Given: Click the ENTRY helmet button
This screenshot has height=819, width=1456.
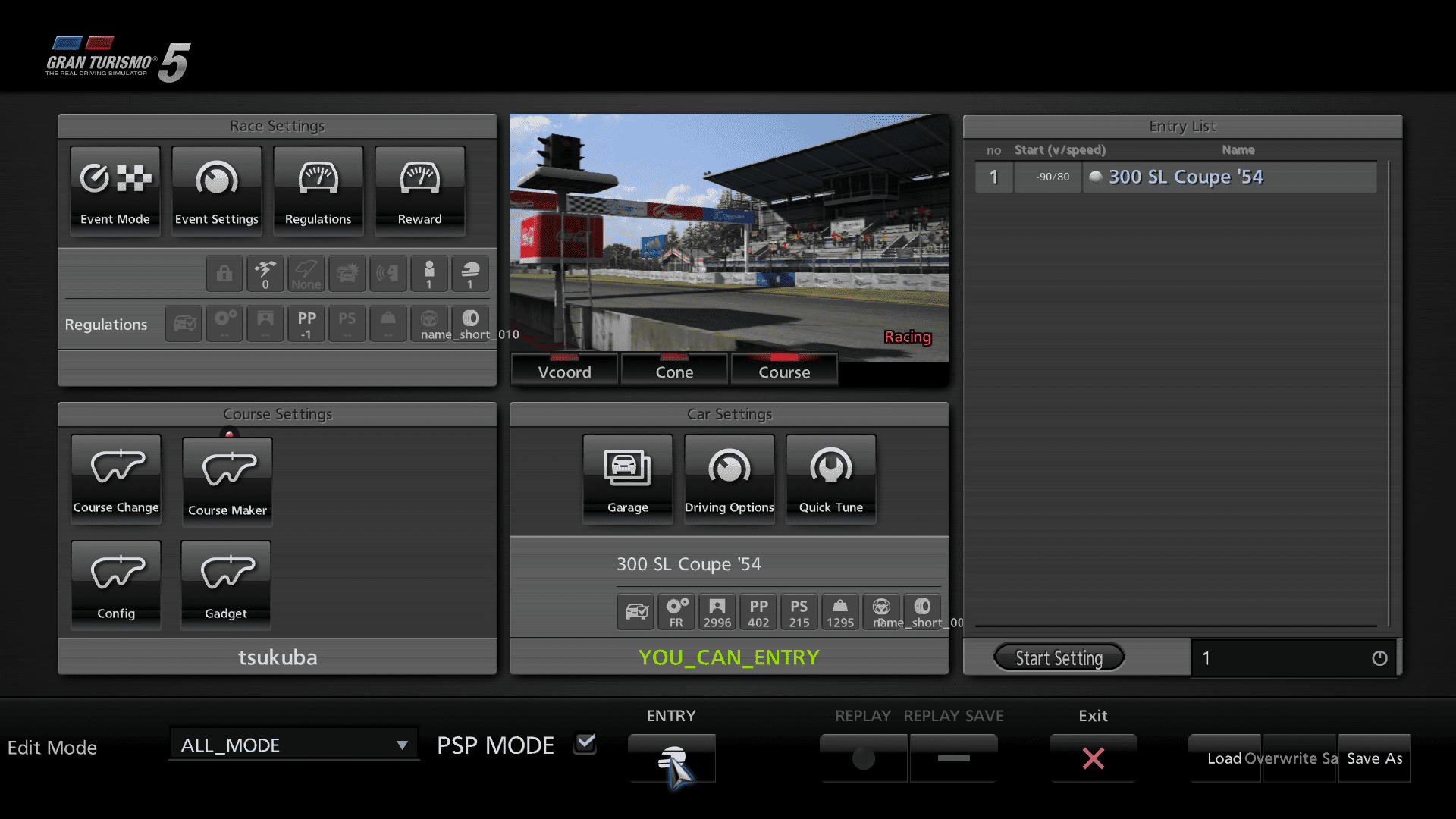Looking at the screenshot, I should 672,758.
